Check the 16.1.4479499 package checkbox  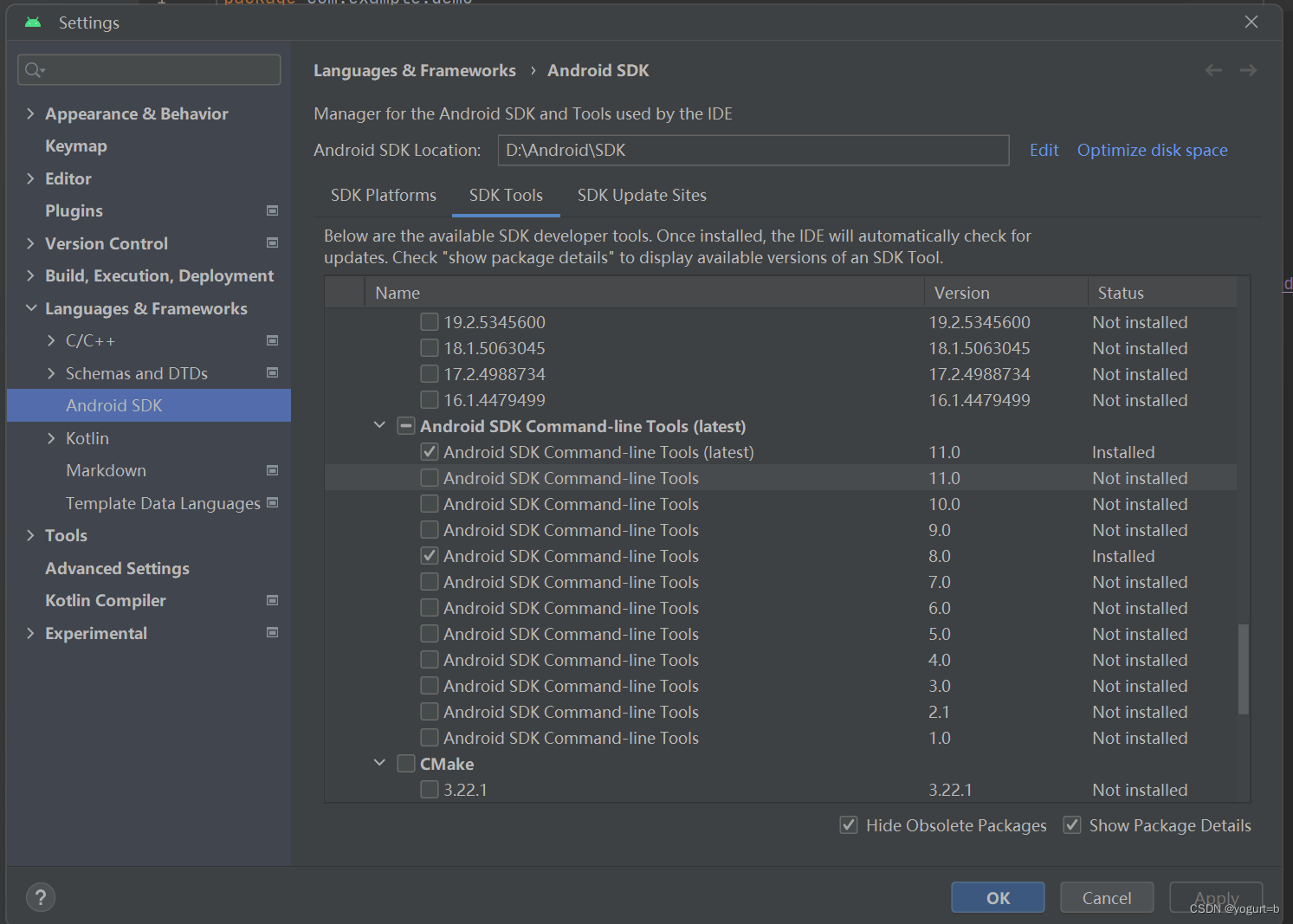pyautogui.click(x=429, y=400)
